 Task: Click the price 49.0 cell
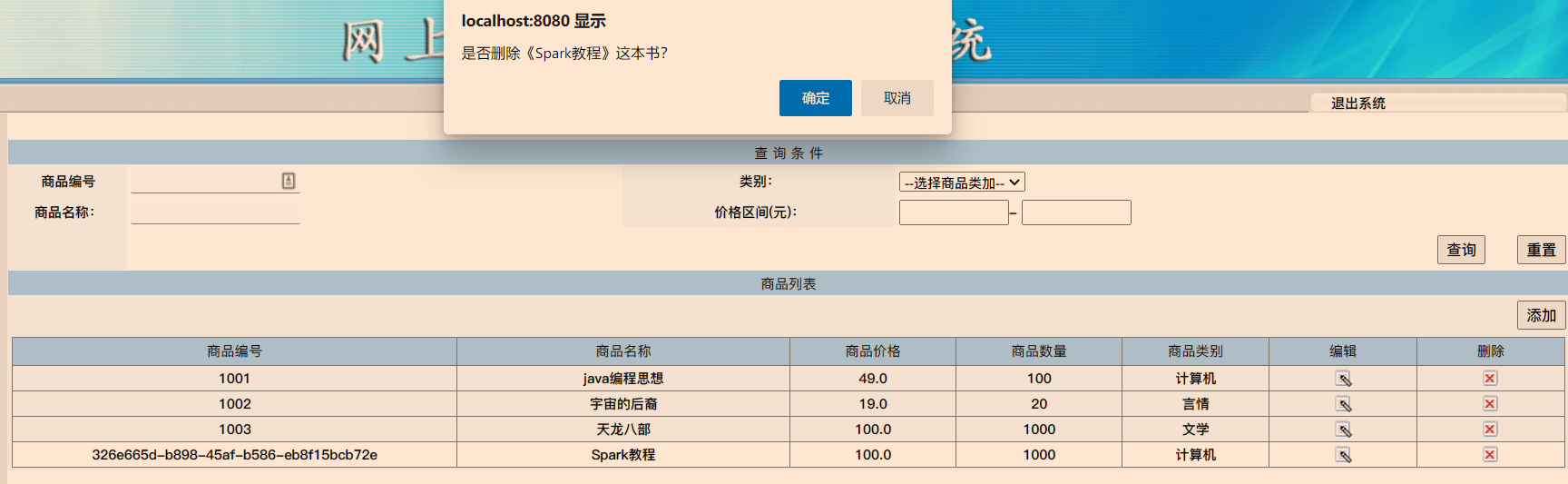pos(873,379)
